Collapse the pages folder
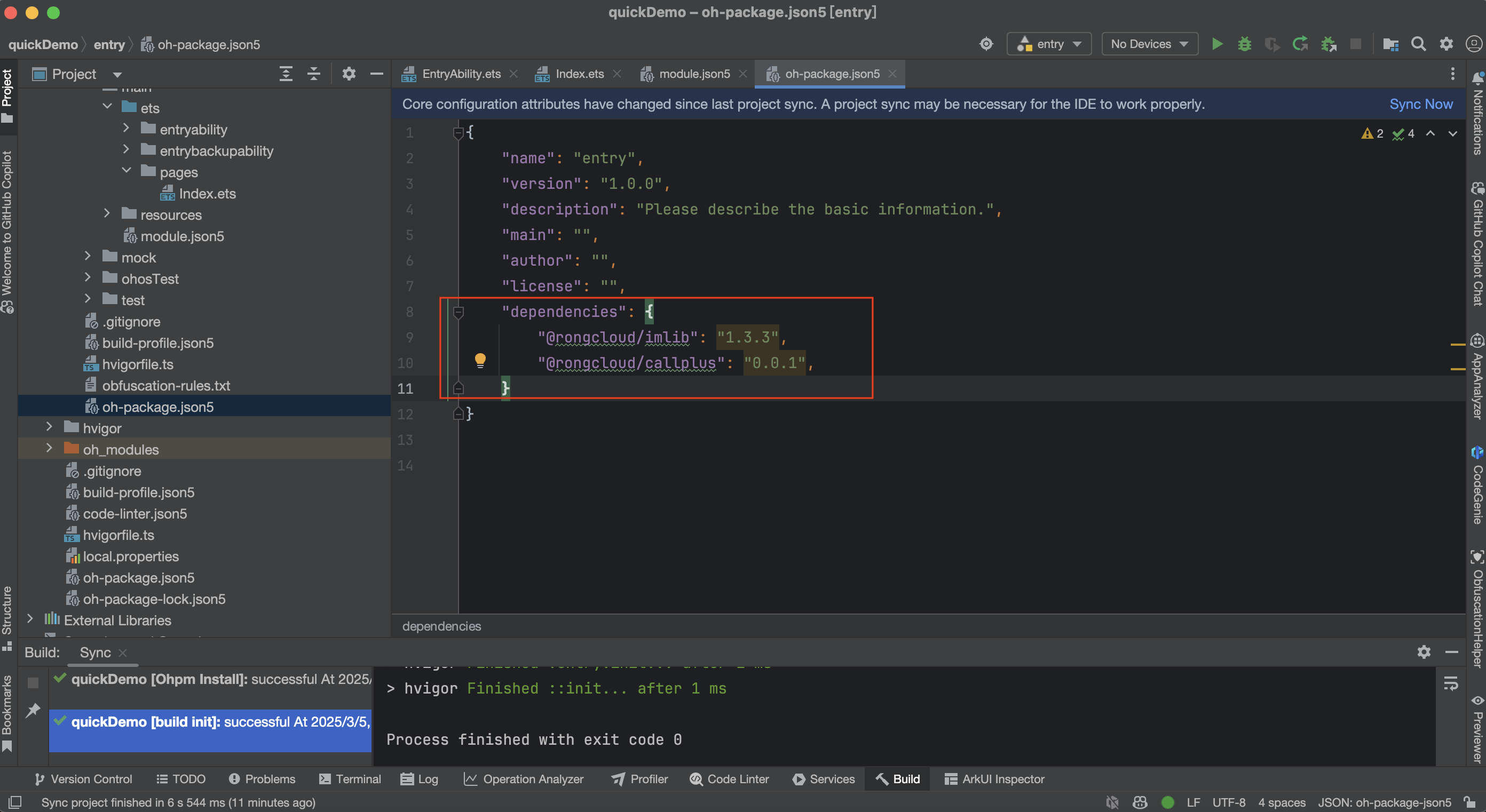 pos(127,171)
